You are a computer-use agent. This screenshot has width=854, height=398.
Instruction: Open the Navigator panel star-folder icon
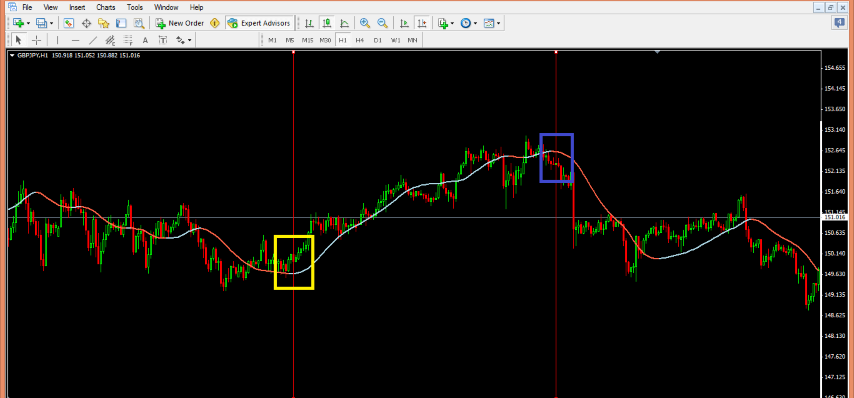[x=103, y=23]
